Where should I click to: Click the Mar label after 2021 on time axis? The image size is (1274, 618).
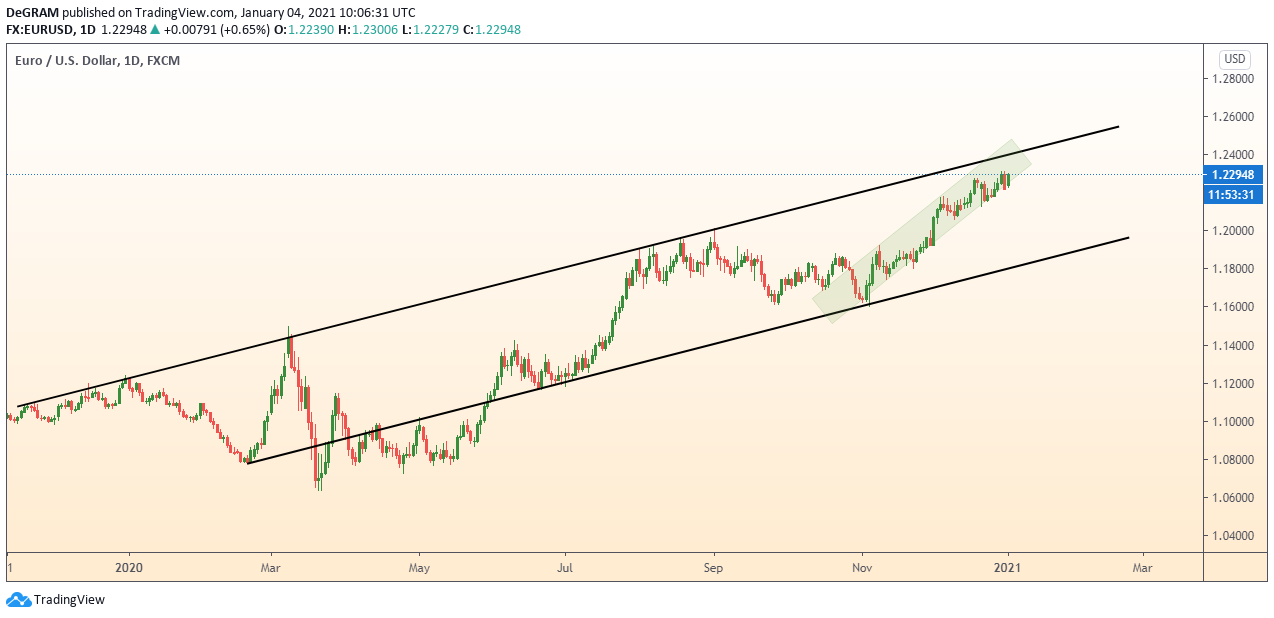coord(1142,567)
